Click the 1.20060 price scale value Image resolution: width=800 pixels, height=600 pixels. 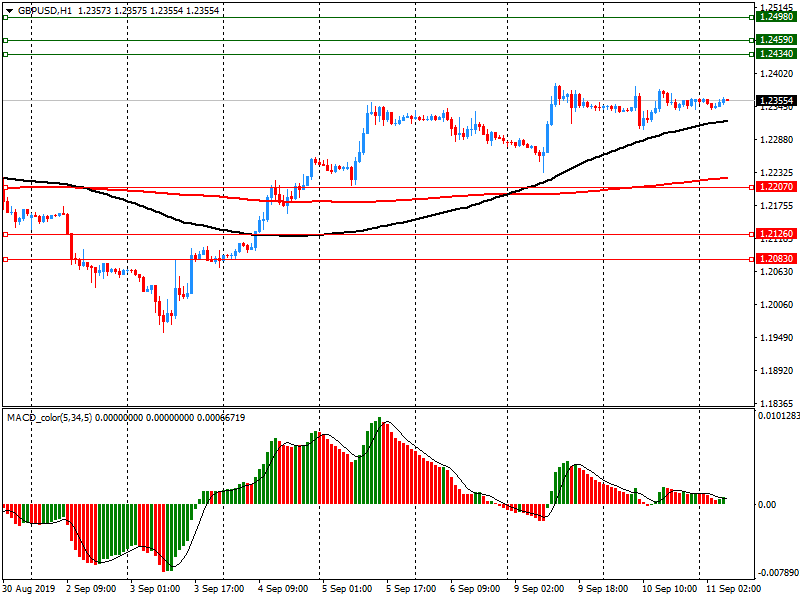coord(777,305)
